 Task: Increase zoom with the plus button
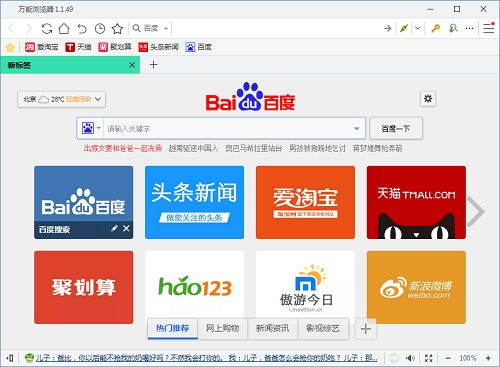pyautogui.click(x=488, y=358)
